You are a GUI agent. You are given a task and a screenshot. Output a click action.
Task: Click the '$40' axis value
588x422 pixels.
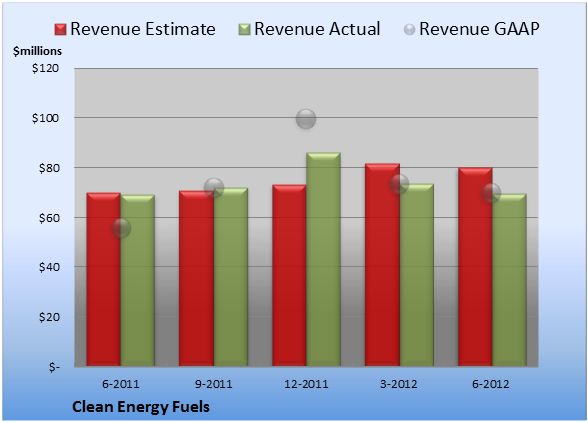pos(49,267)
